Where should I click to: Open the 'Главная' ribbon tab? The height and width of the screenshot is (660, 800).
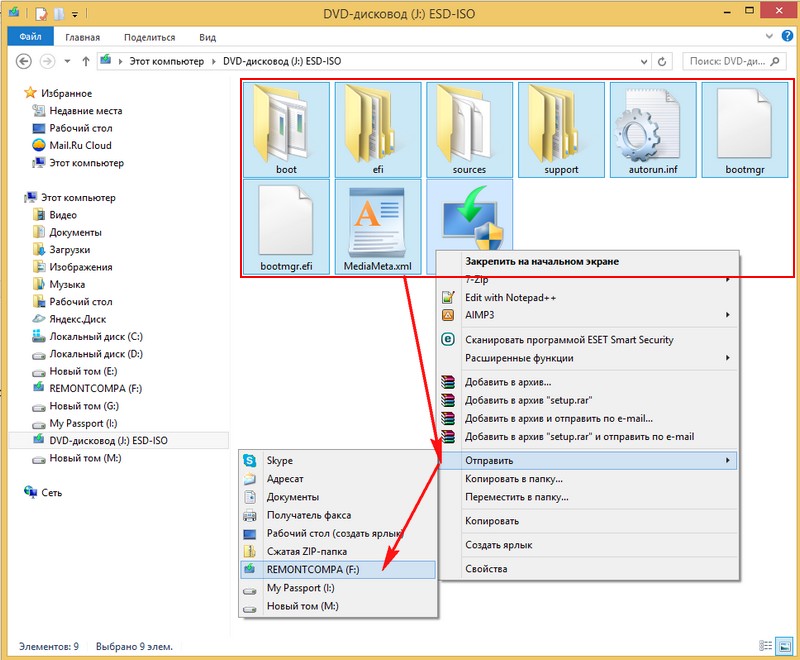pyautogui.click(x=82, y=37)
